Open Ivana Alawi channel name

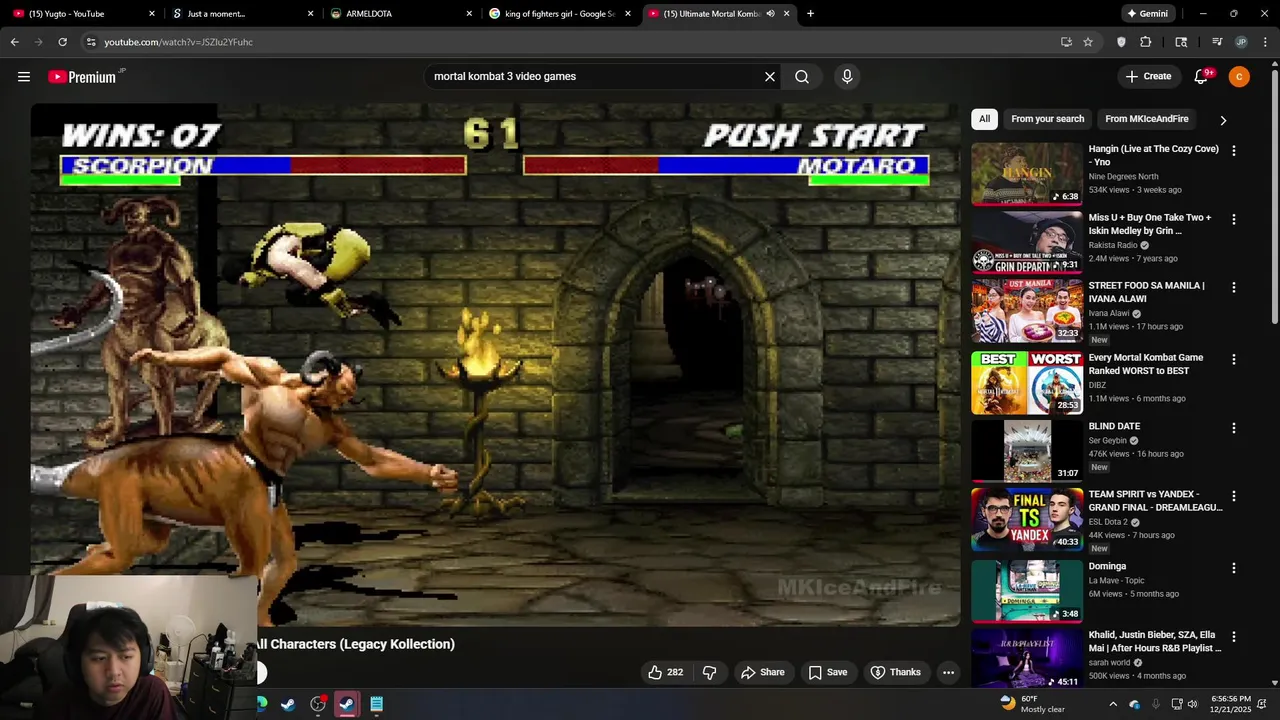pos(1109,313)
